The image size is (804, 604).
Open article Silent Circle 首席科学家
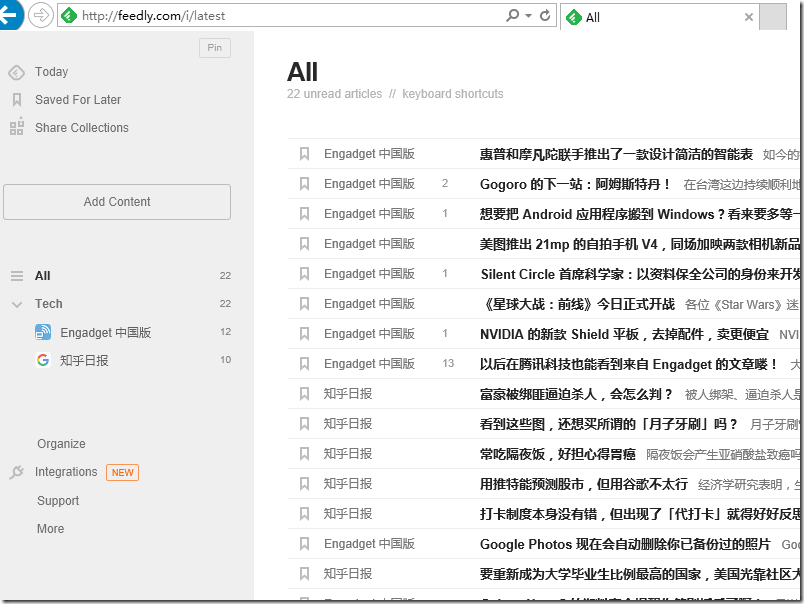(640, 274)
